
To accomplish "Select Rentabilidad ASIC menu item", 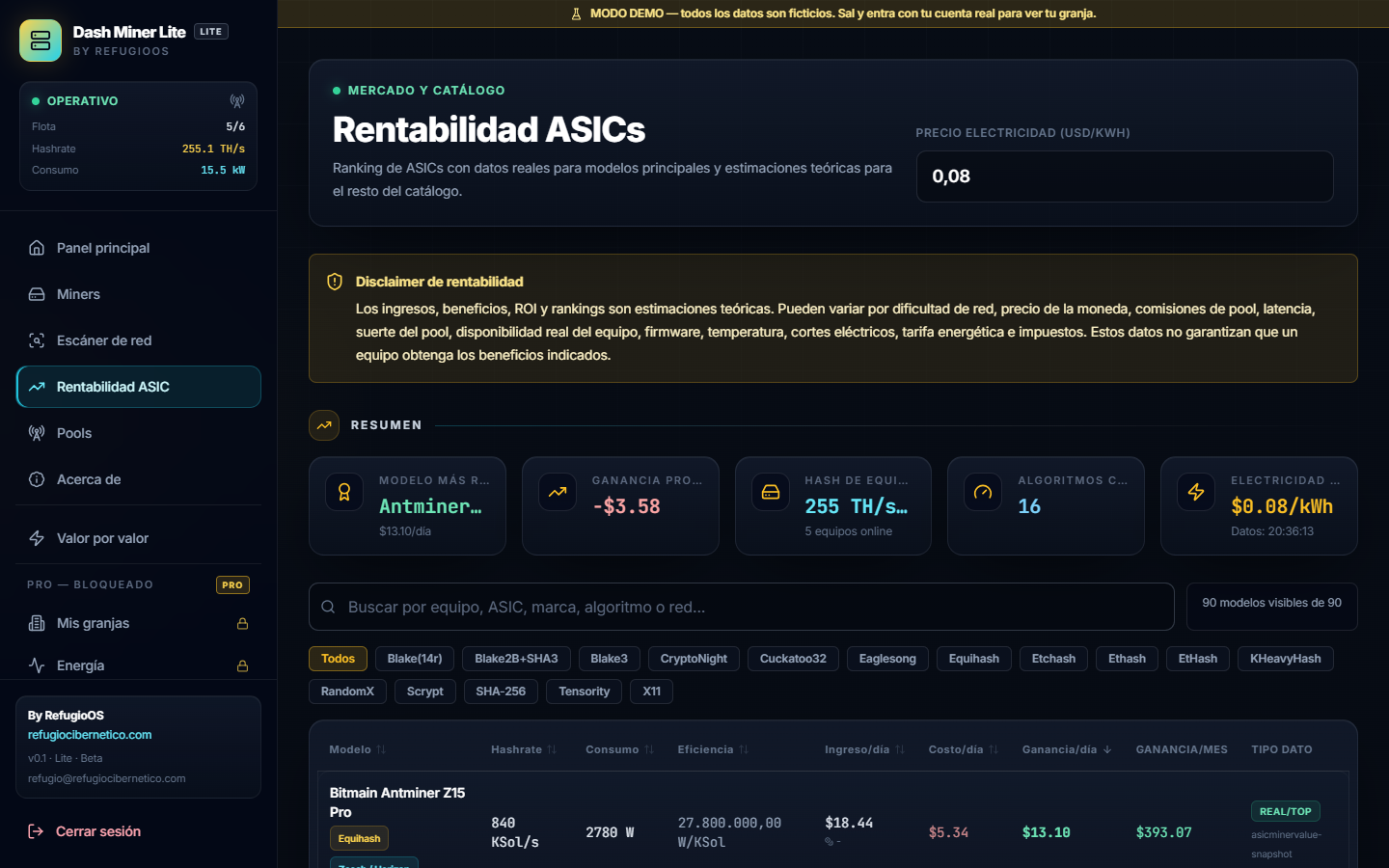I will coord(139,387).
